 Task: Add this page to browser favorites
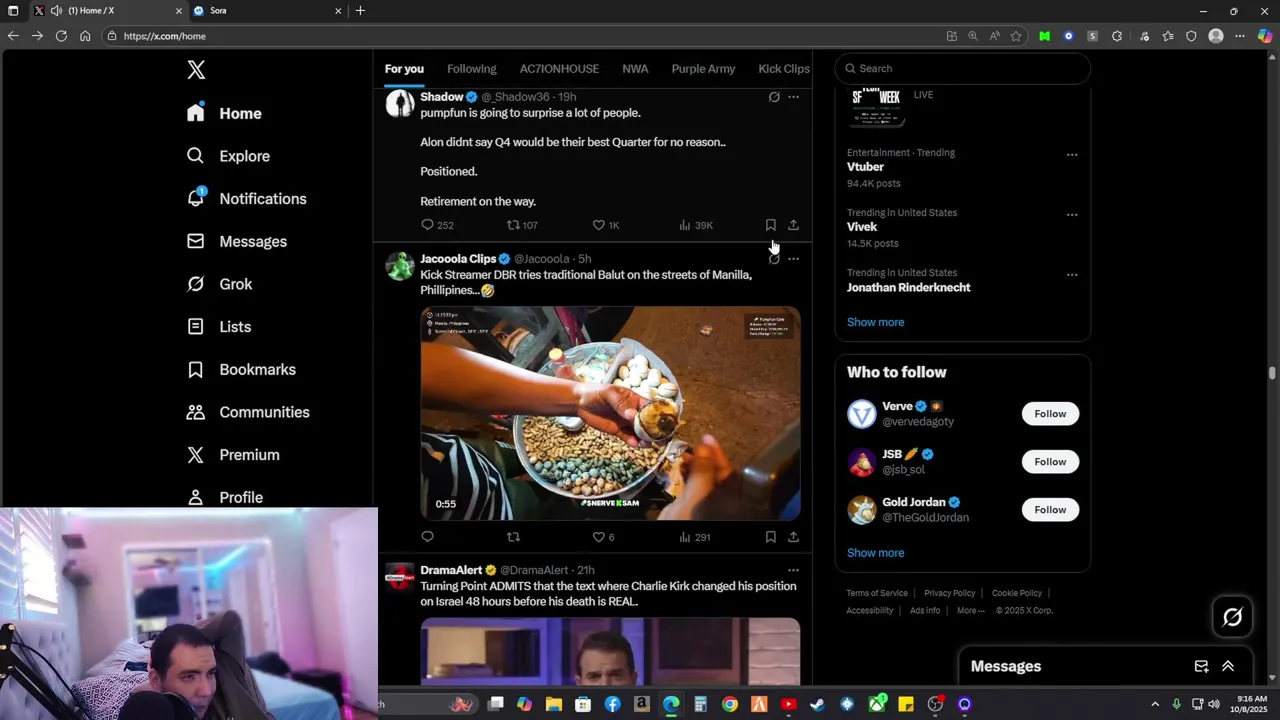coord(1016,36)
